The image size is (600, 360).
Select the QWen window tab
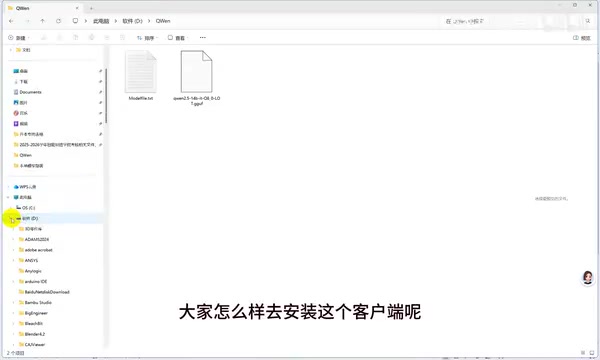(x=43, y=8)
